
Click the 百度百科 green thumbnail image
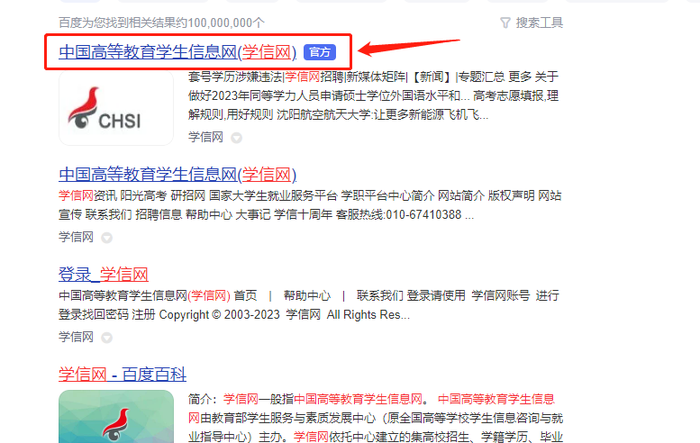click(x=116, y=416)
